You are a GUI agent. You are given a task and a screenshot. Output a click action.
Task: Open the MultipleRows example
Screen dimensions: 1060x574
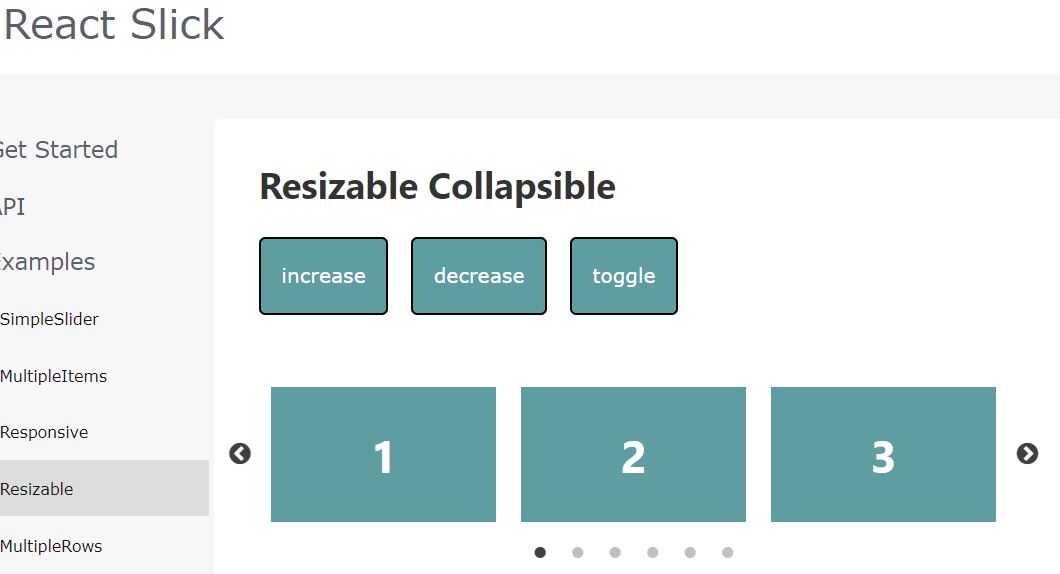pos(51,546)
